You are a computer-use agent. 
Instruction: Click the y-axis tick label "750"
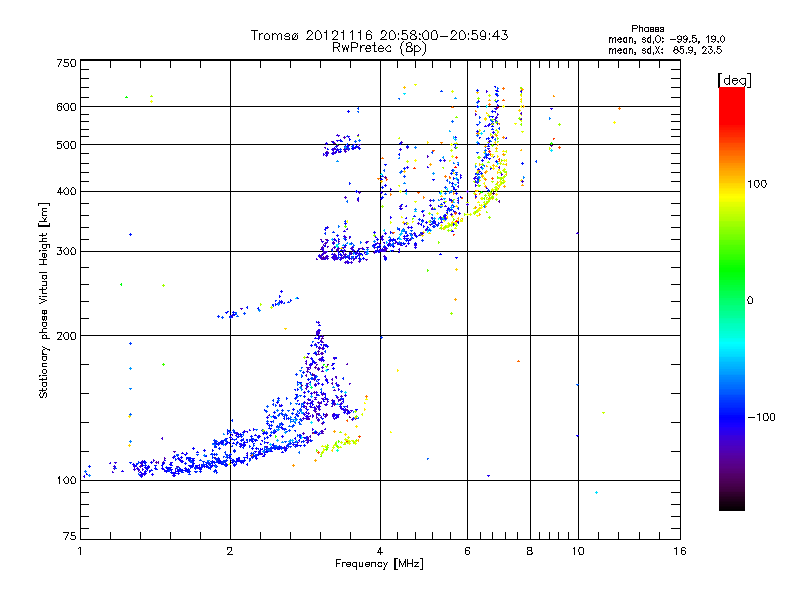tap(66, 63)
